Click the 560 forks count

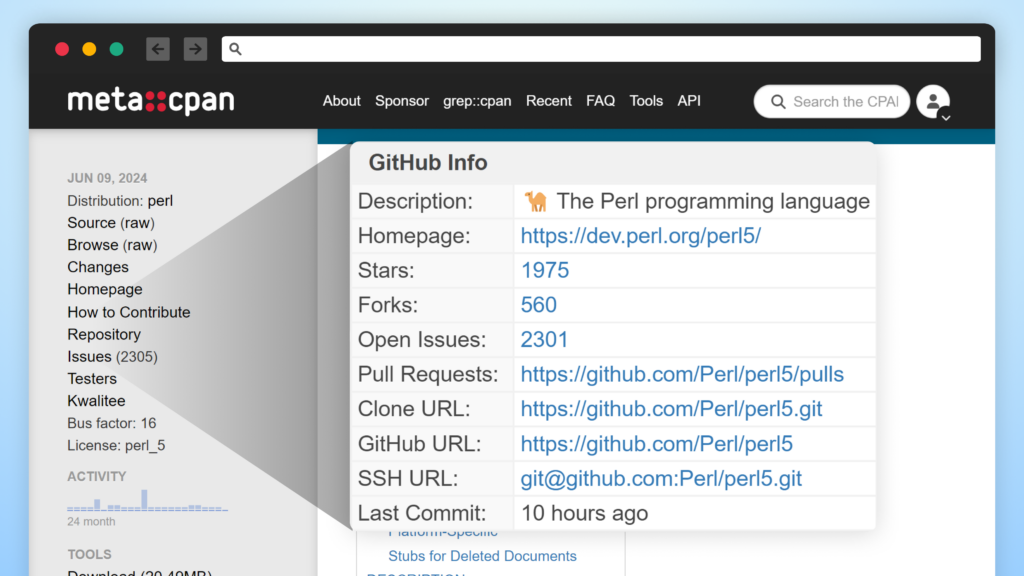(539, 305)
